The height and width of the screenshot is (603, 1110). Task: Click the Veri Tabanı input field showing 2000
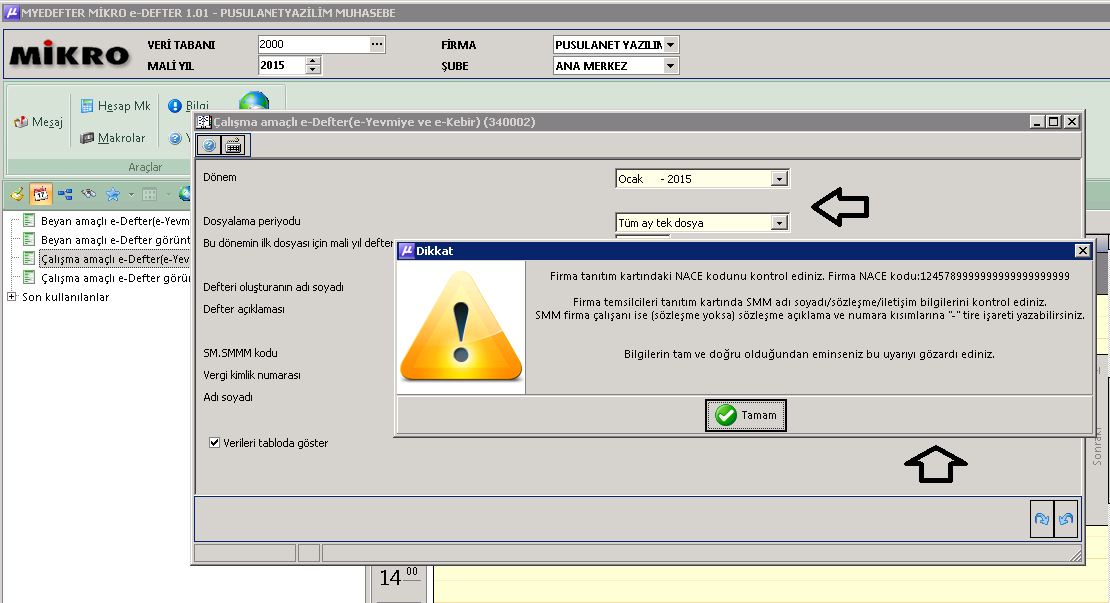point(313,45)
